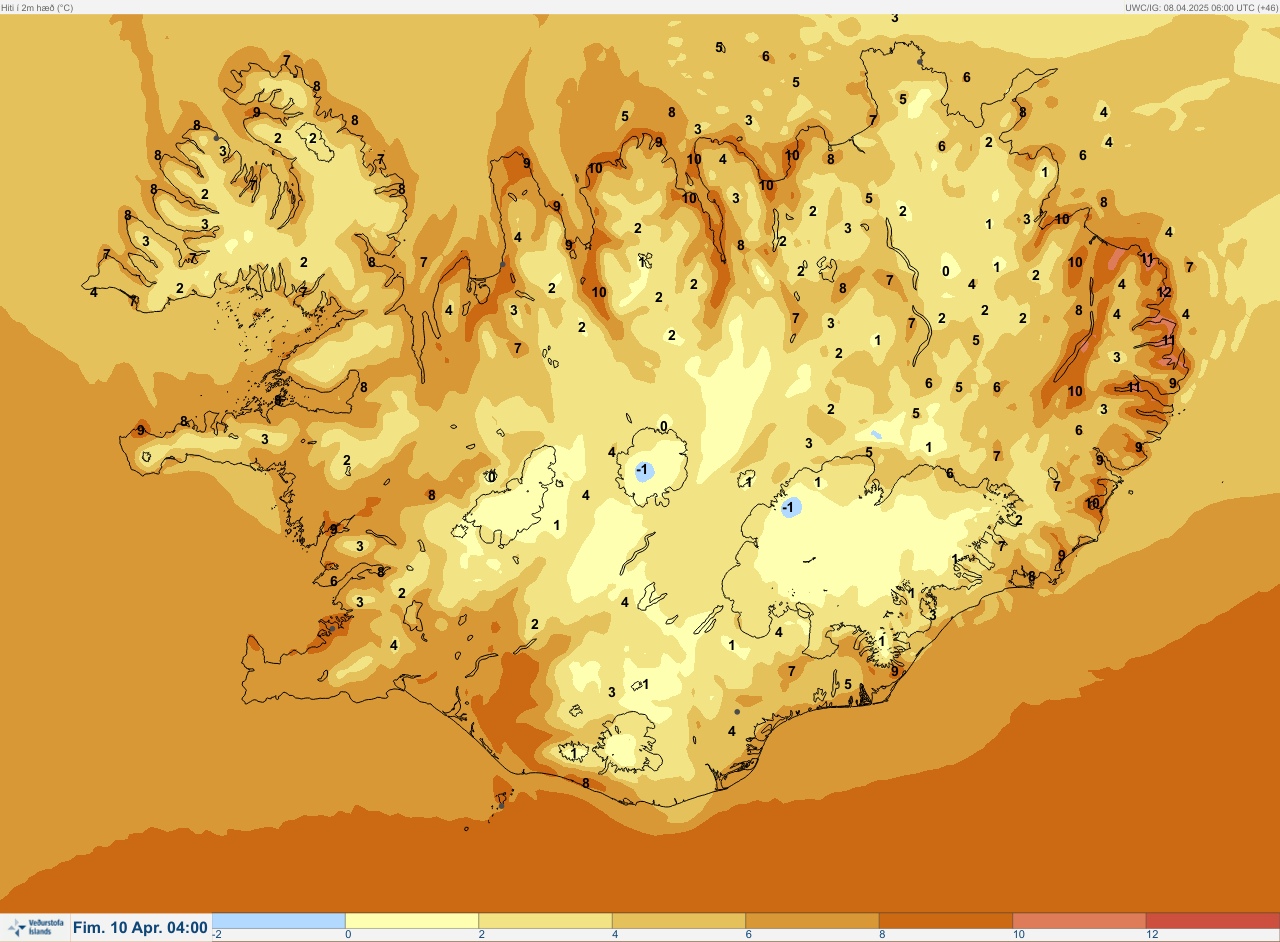Click the 'UWC/IG: 08.04.2025 06:00 UTC (+46)' run label
The height and width of the screenshot is (942, 1280).
[x=1200, y=7]
